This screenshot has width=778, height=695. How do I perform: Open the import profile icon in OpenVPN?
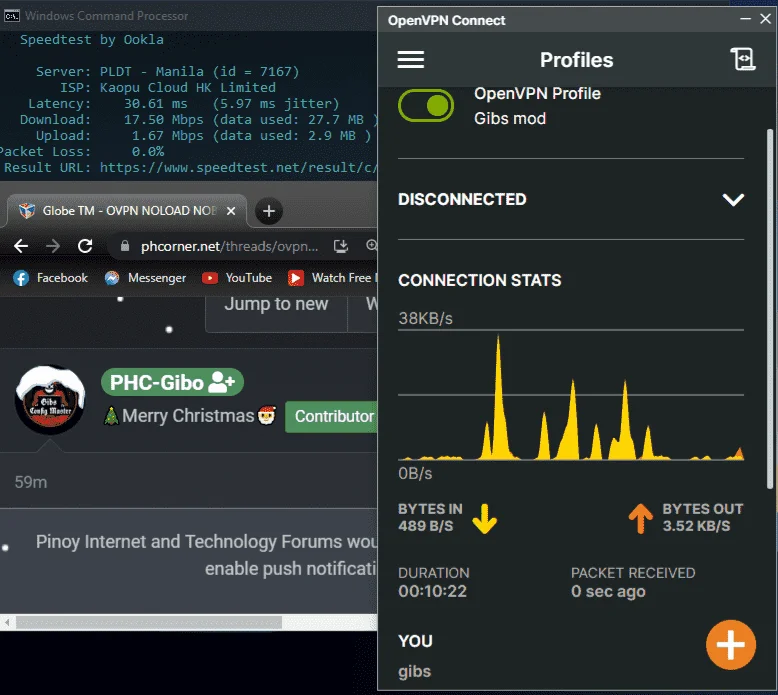[x=743, y=60]
